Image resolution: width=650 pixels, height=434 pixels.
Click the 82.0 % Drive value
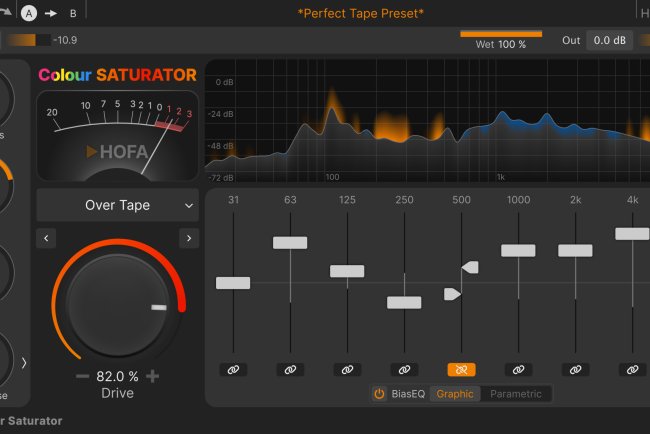[x=117, y=376]
